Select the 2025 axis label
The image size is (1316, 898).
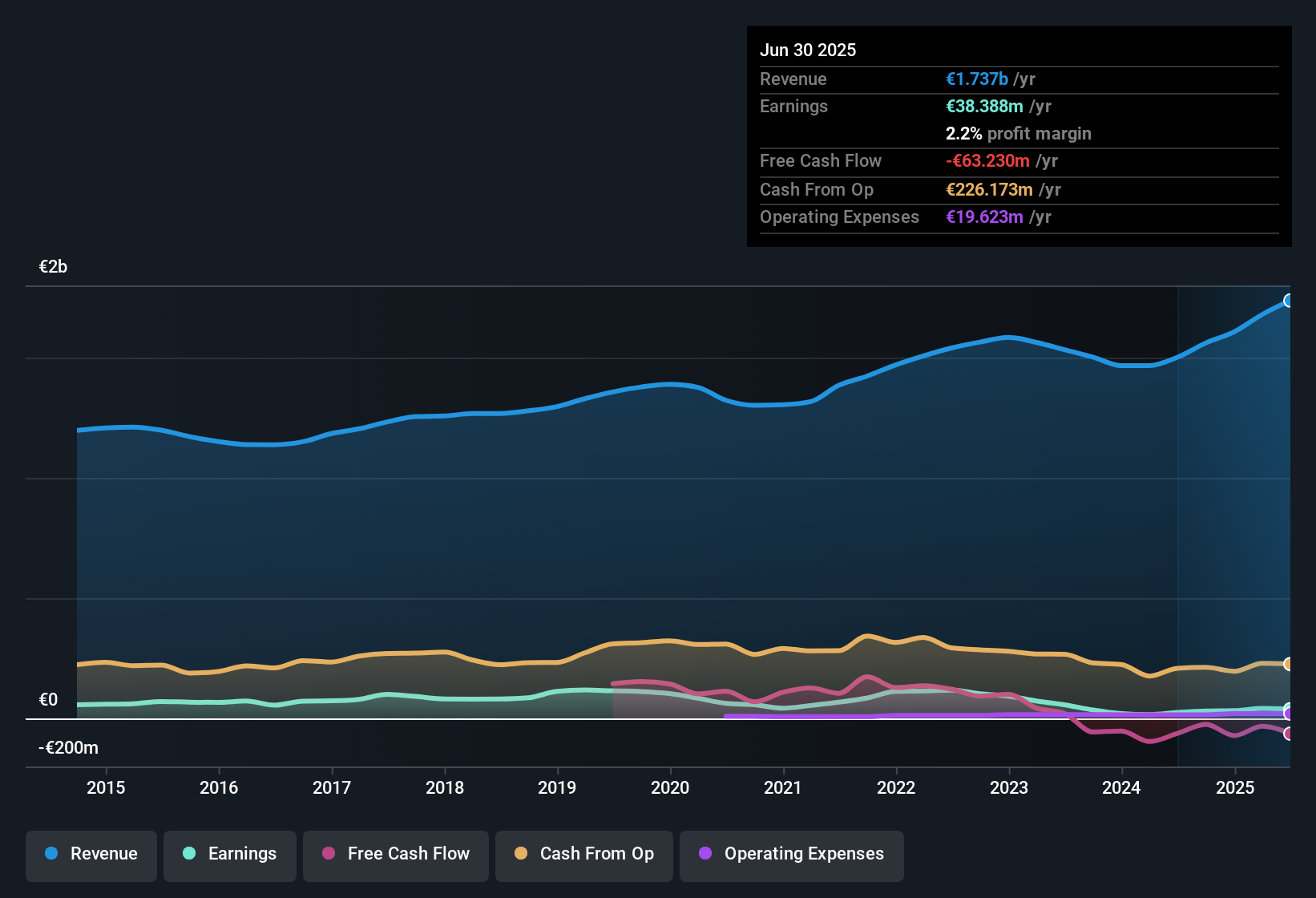click(1235, 788)
